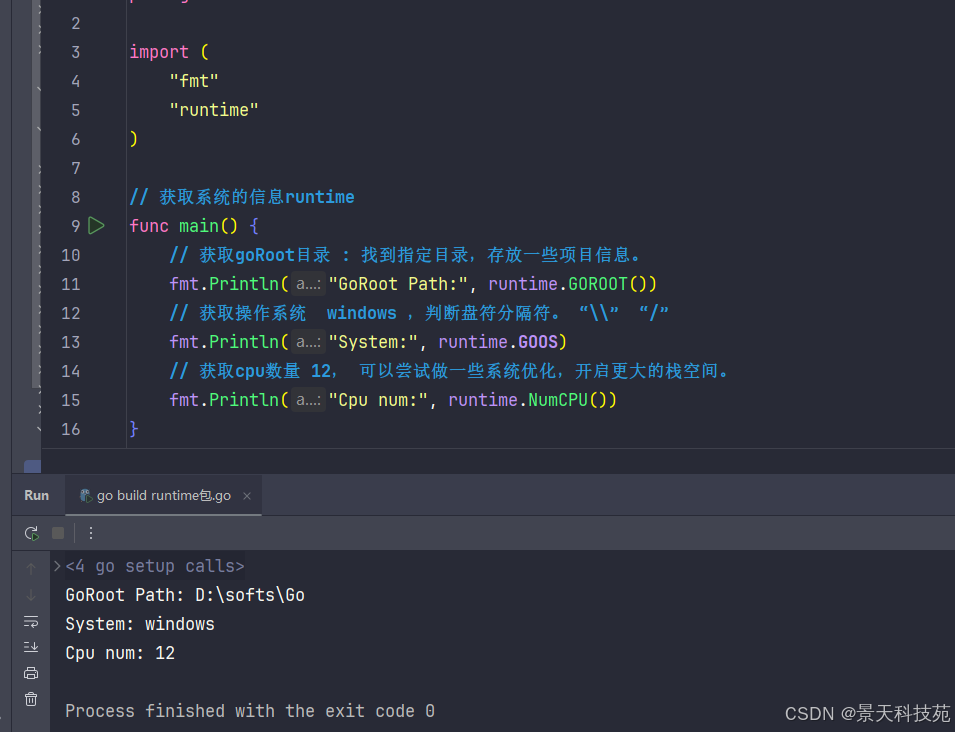The image size is (955, 732).
Task: Stop the running process
Action: pyautogui.click(x=58, y=533)
